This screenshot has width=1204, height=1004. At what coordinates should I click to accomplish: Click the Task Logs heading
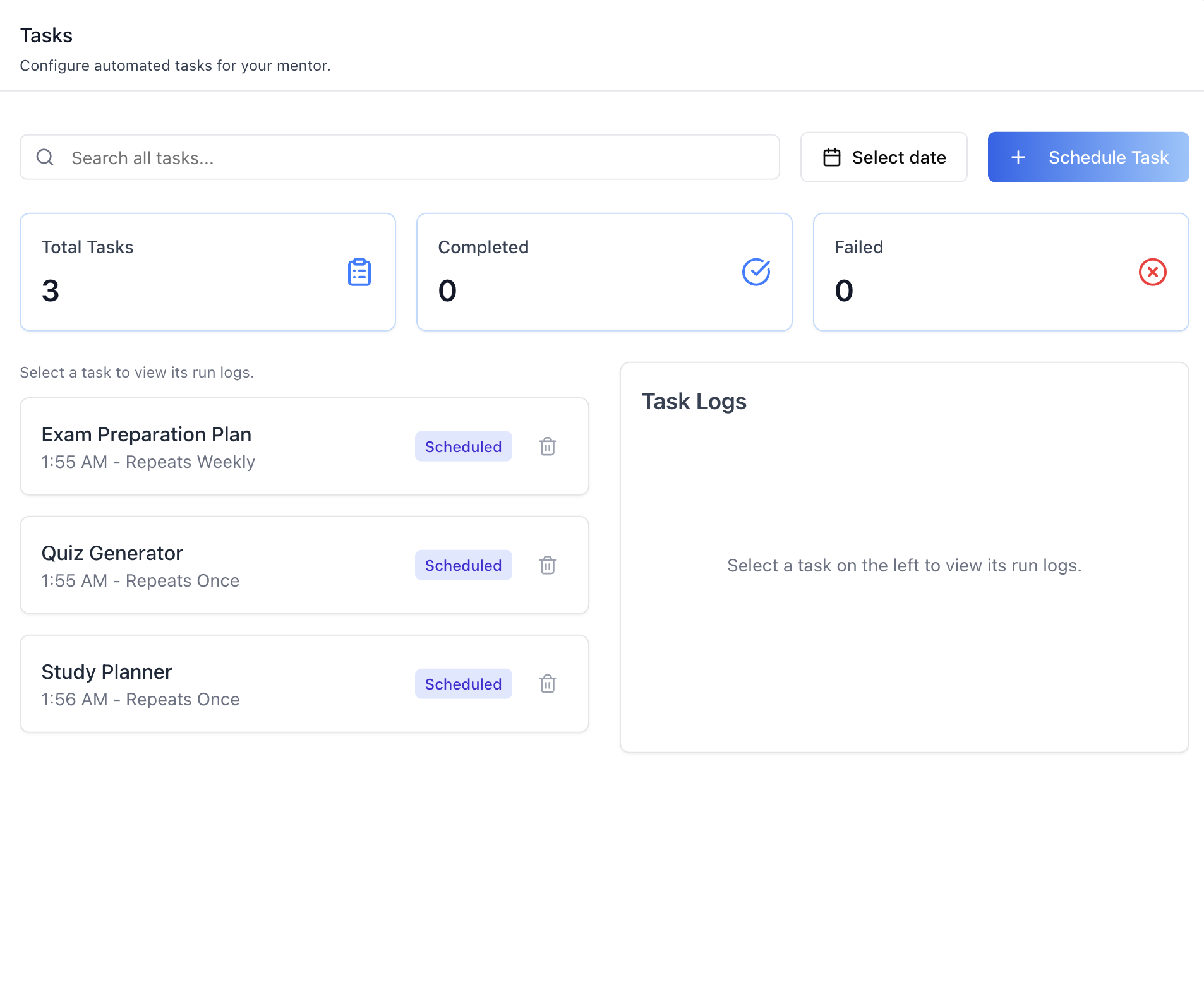[694, 402]
